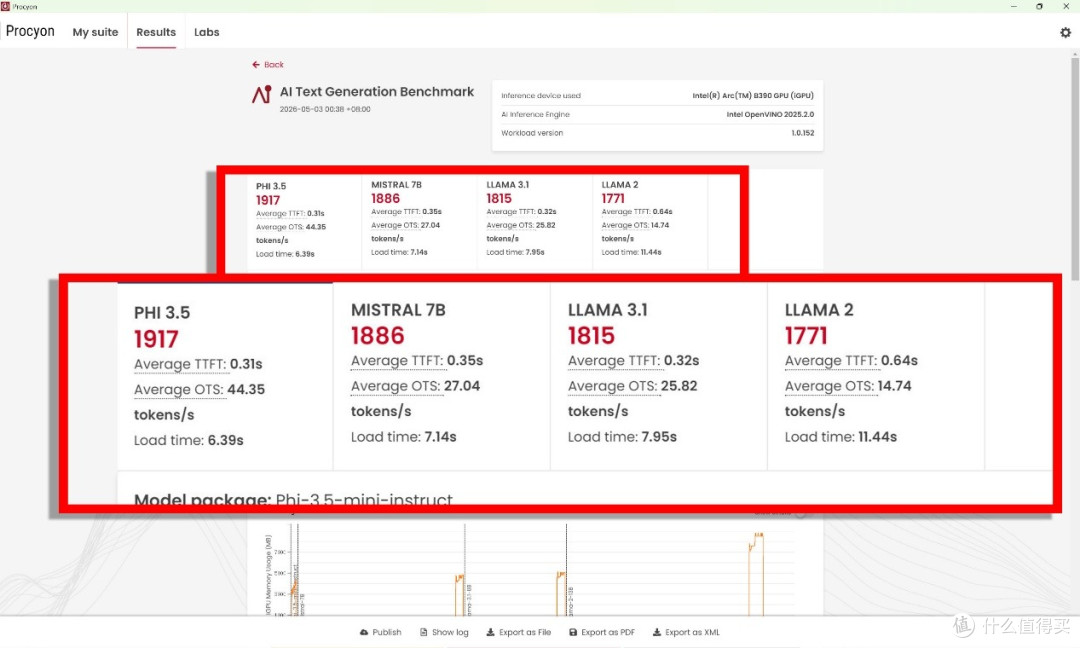The width and height of the screenshot is (1080, 648).
Task: Open the Labs tab
Action: coord(207,32)
